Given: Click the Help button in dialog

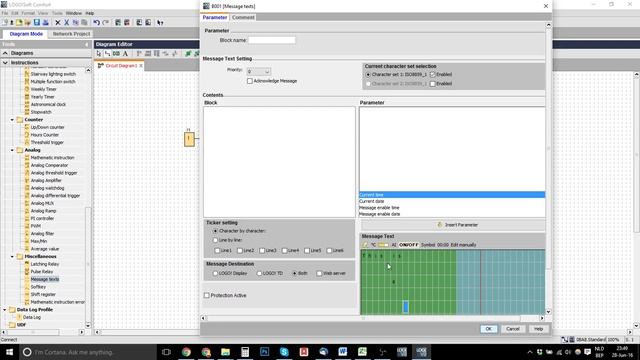Looking at the screenshot, I should tap(538, 329).
